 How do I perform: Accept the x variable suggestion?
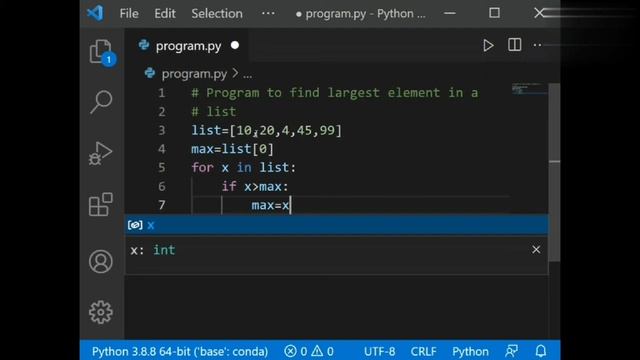coord(336,225)
